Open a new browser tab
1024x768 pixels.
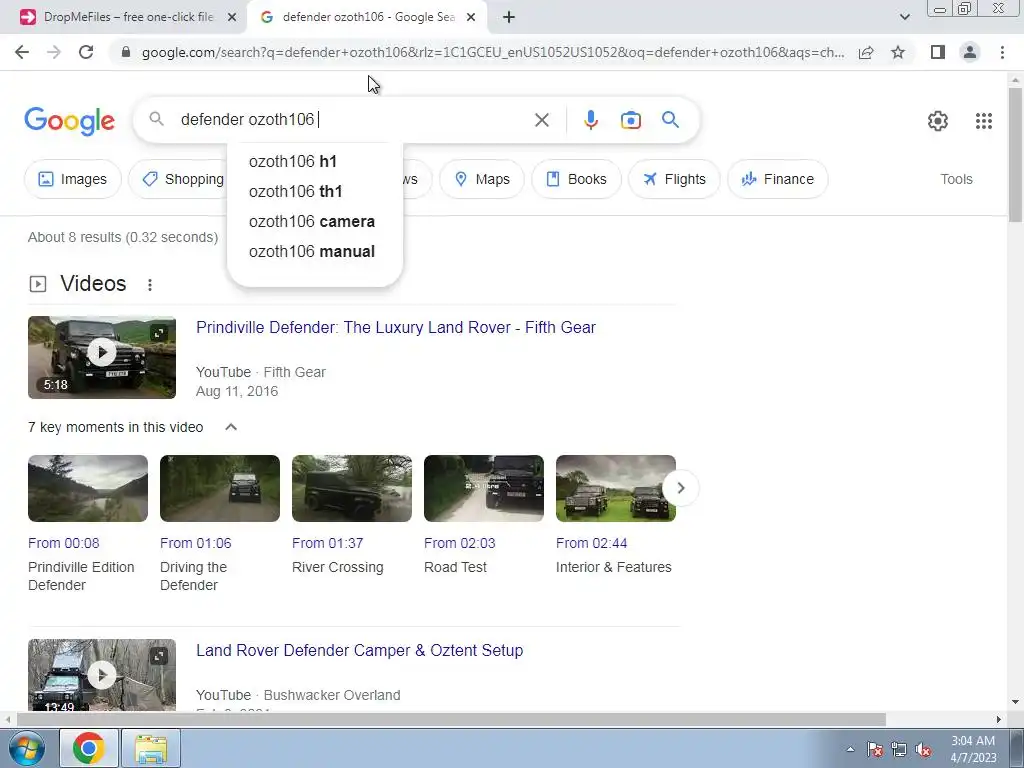point(509,18)
